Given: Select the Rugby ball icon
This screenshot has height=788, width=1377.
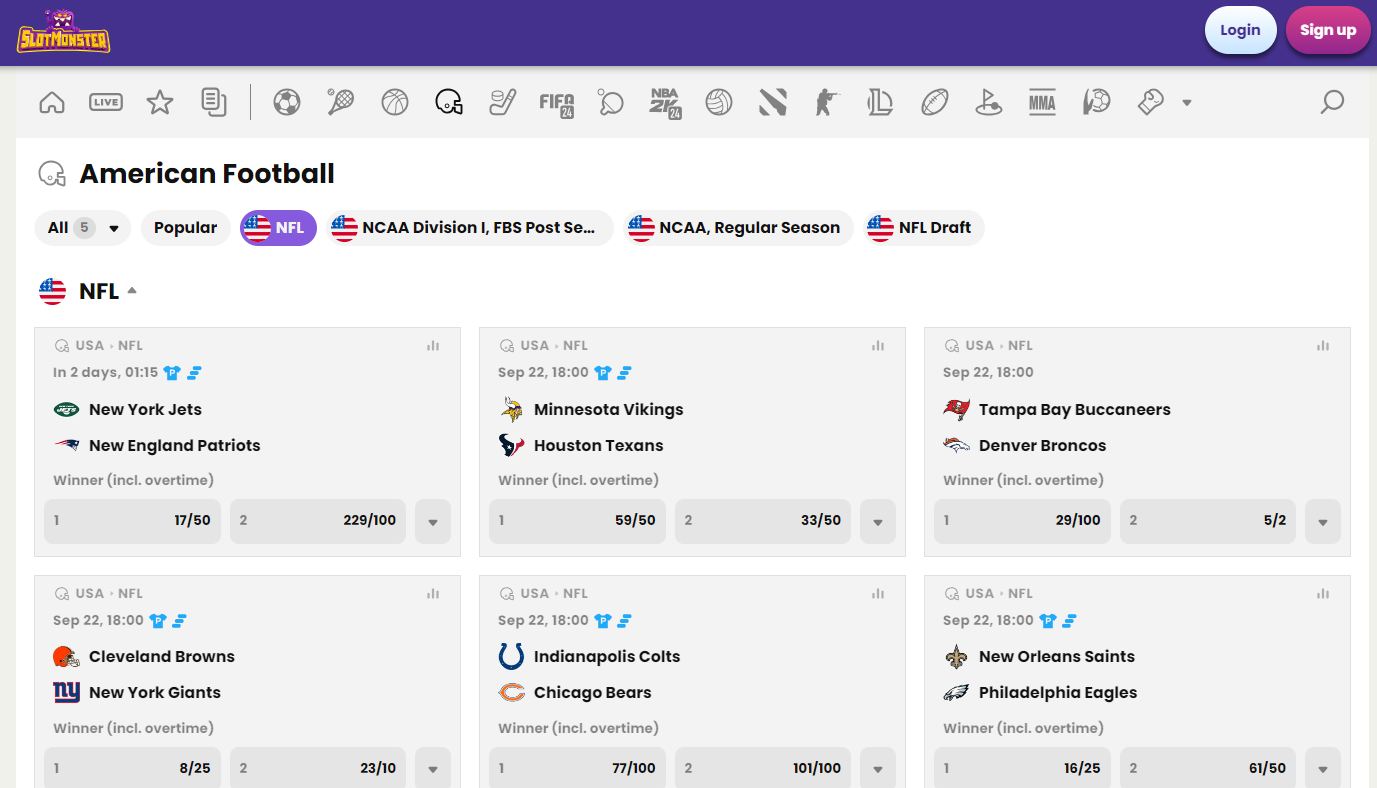Looking at the screenshot, I should click(x=935, y=102).
